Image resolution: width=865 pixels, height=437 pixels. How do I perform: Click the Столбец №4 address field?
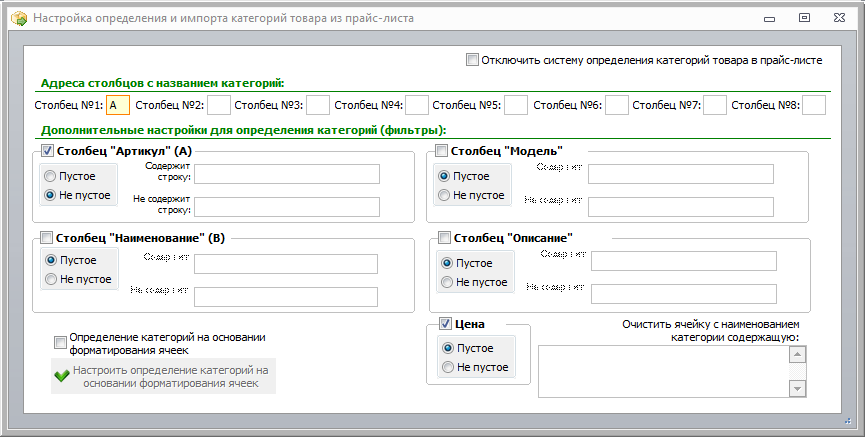417,105
